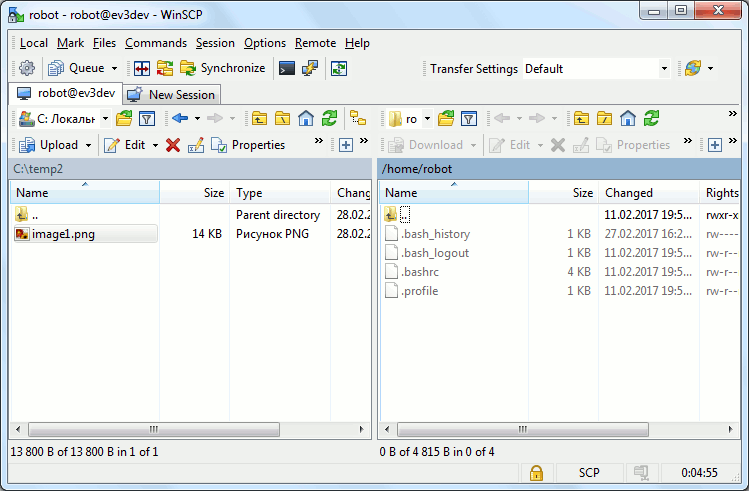Refresh the local panel
749x491 pixels.
[329, 118]
